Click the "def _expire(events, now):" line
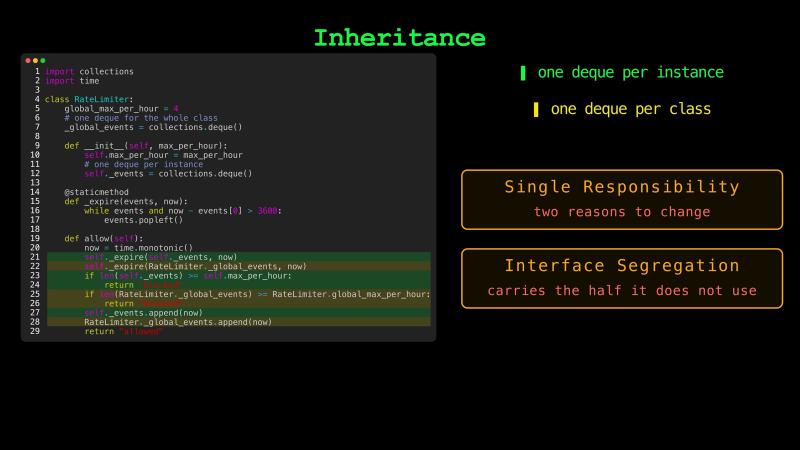 point(126,202)
